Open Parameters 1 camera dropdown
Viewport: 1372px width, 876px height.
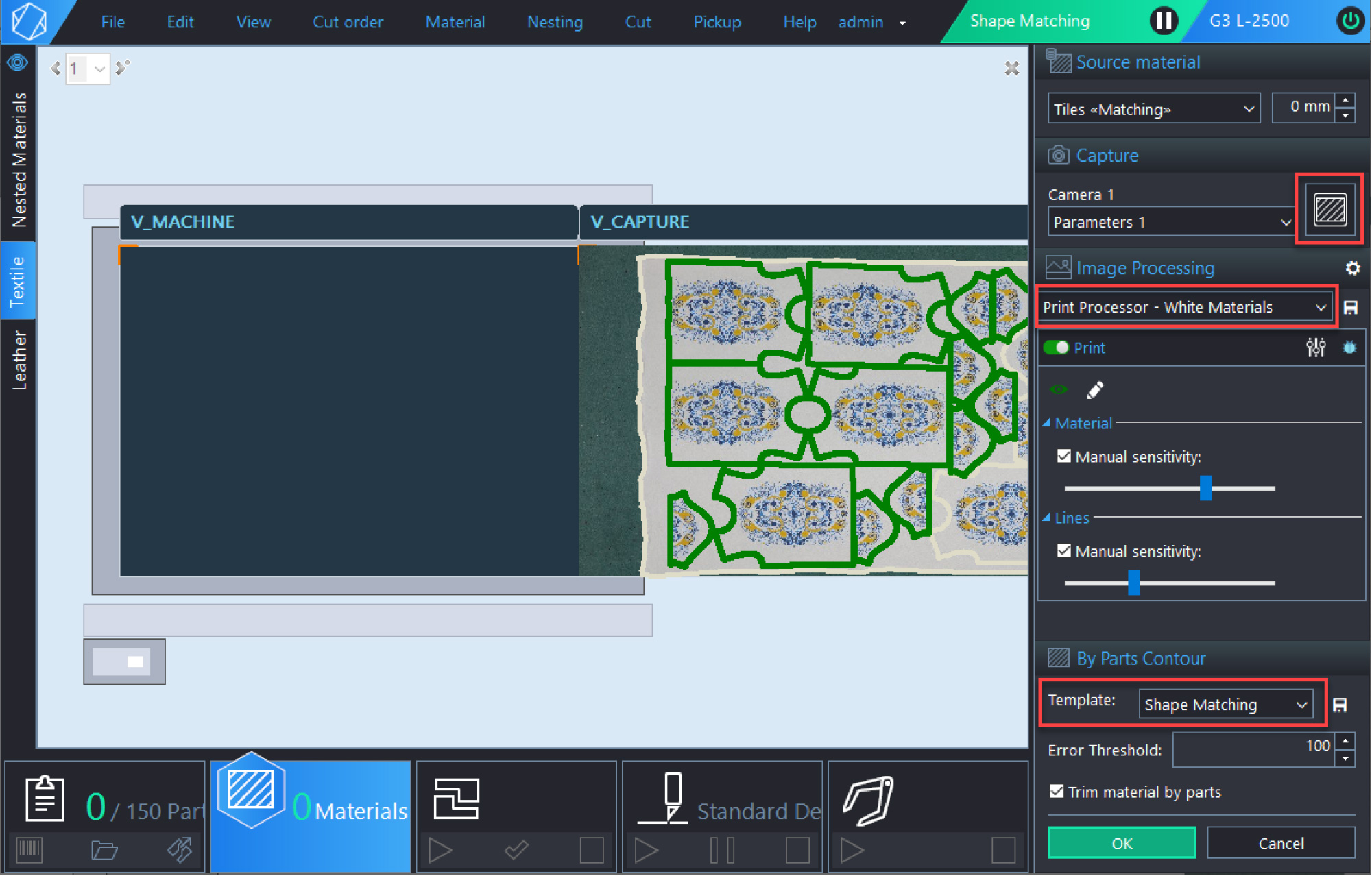click(x=1170, y=222)
